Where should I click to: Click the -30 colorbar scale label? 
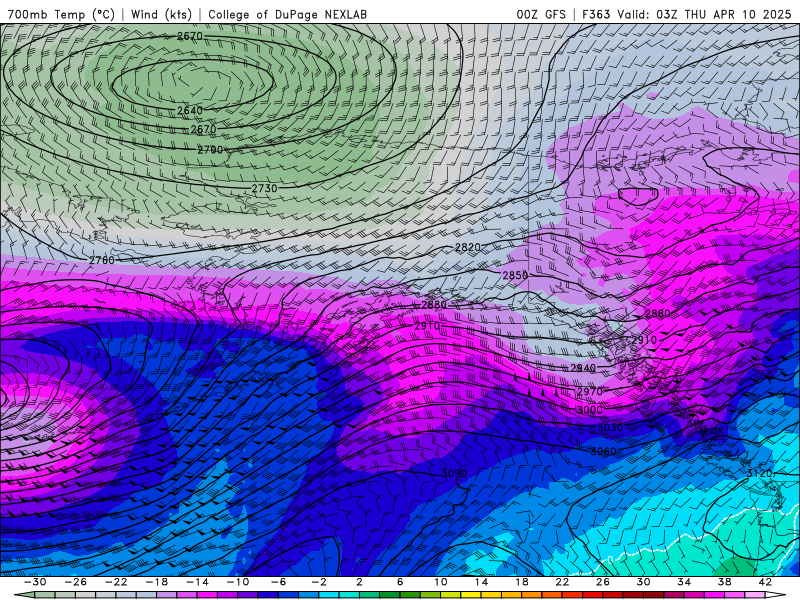pos(35,582)
